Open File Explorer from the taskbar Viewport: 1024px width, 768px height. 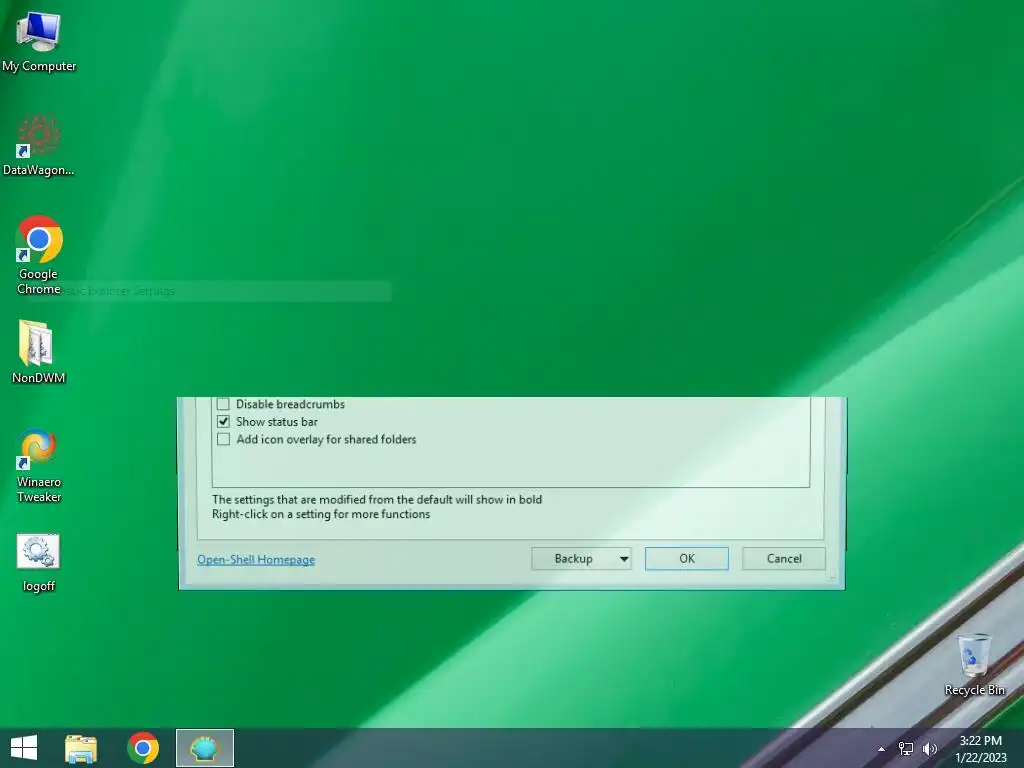81,748
